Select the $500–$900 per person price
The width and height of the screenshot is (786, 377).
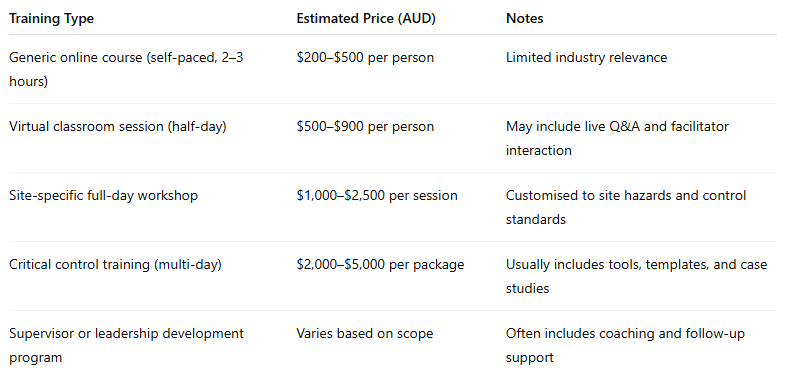tap(365, 126)
